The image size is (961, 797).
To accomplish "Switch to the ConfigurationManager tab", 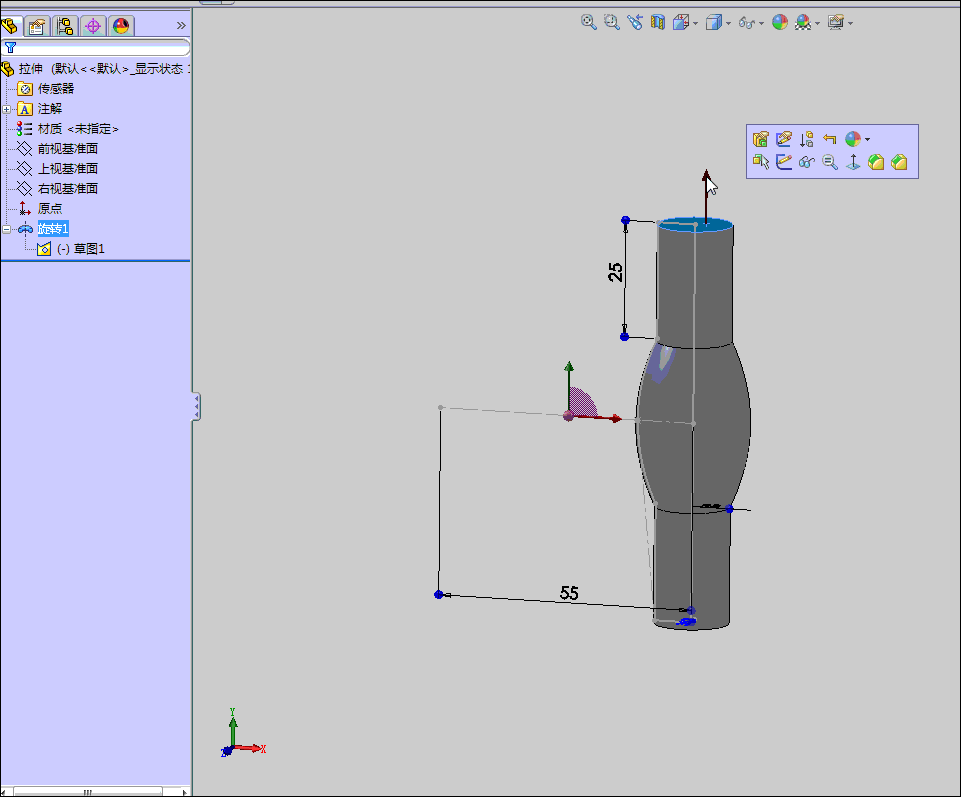I will coord(65,27).
